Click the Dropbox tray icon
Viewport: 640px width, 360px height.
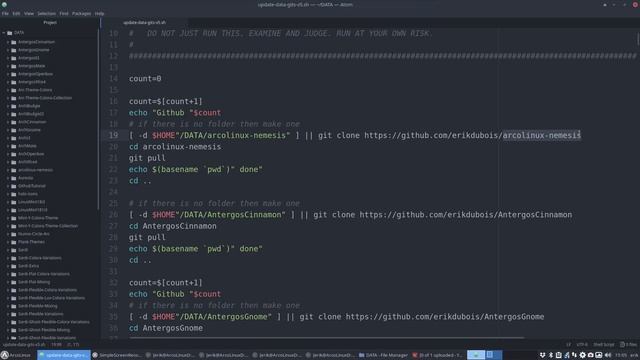(x=542, y=355)
